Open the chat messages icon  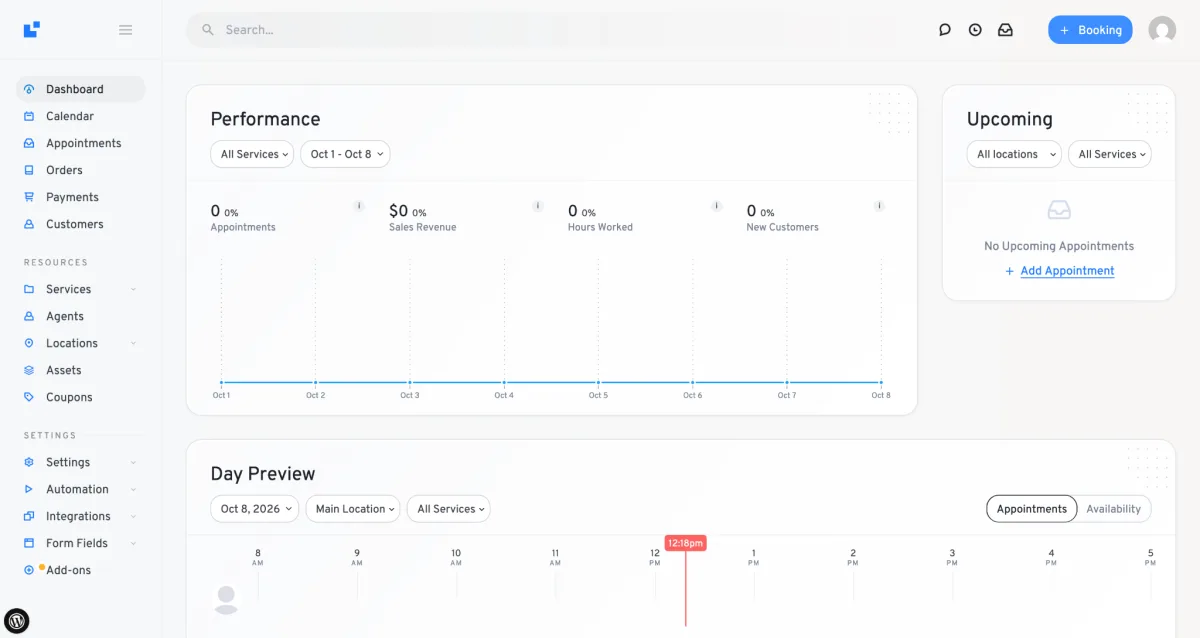945,30
